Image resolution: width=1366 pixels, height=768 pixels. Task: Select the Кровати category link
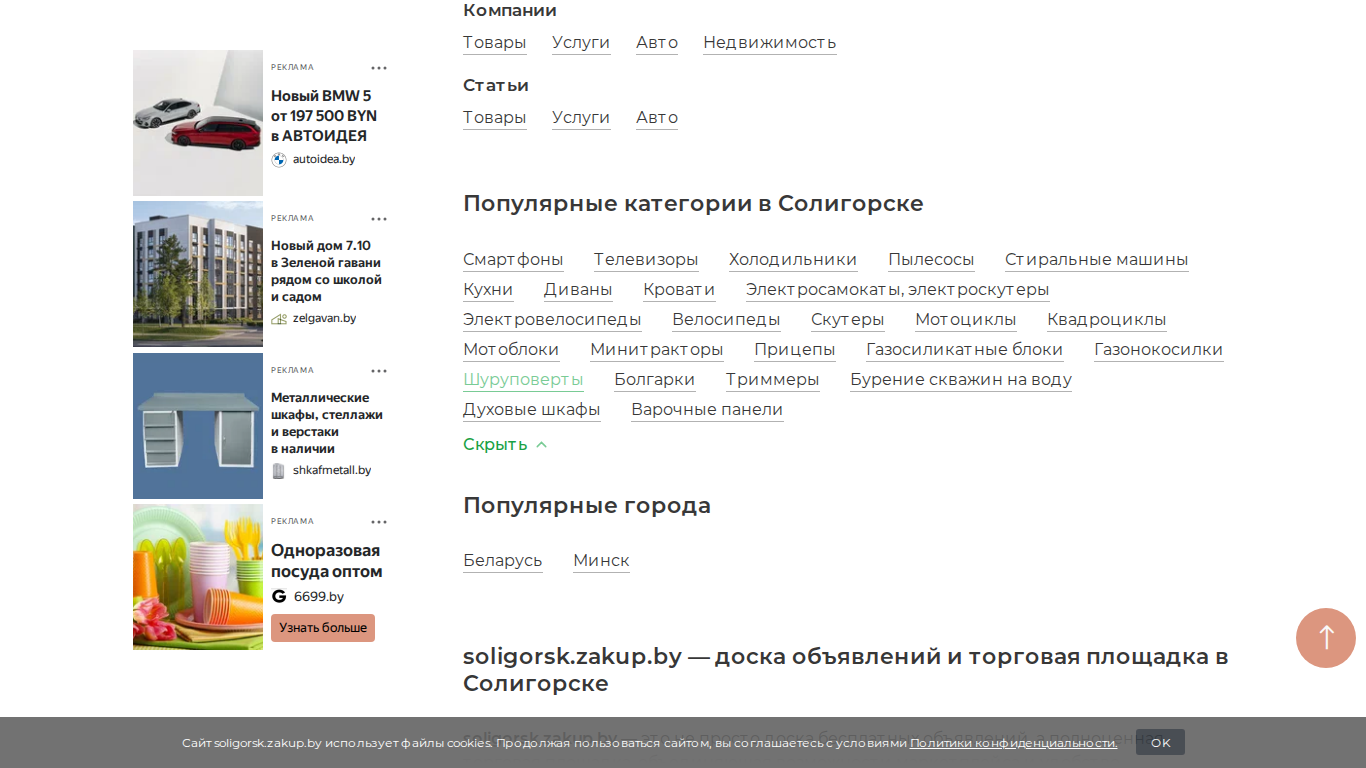[679, 289]
